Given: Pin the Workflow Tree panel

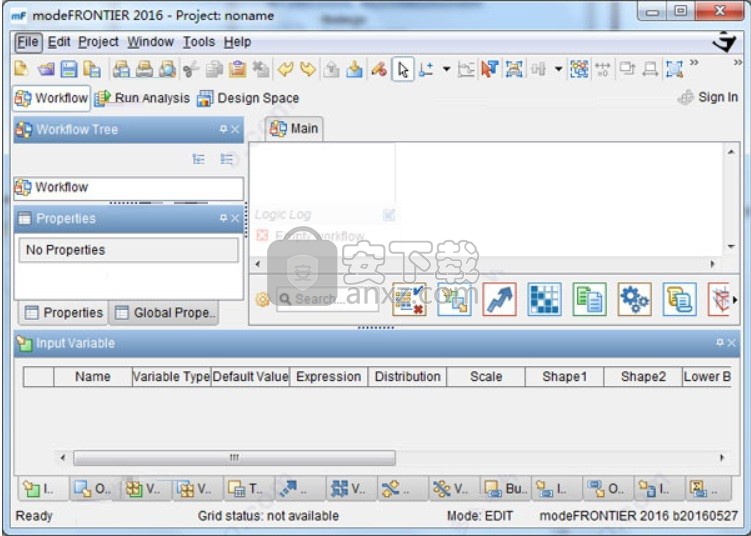Looking at the screenshot, I should (x=223, y=129).
